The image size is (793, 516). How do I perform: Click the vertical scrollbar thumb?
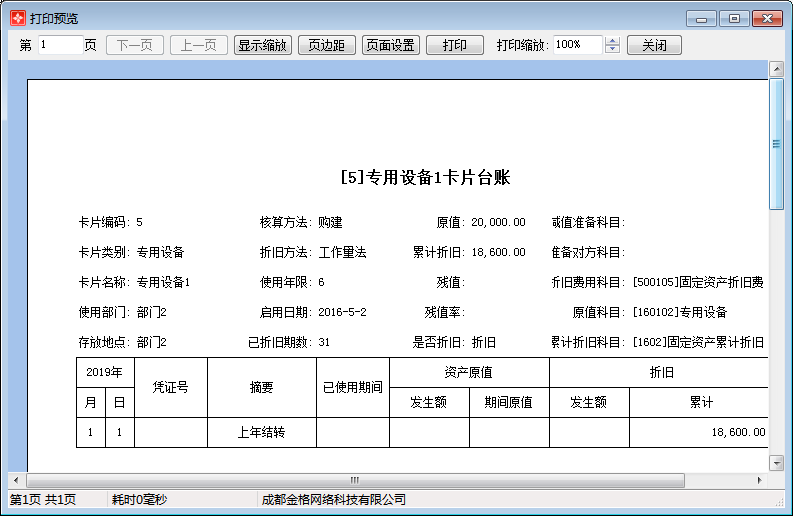click(x=776, y=143)
